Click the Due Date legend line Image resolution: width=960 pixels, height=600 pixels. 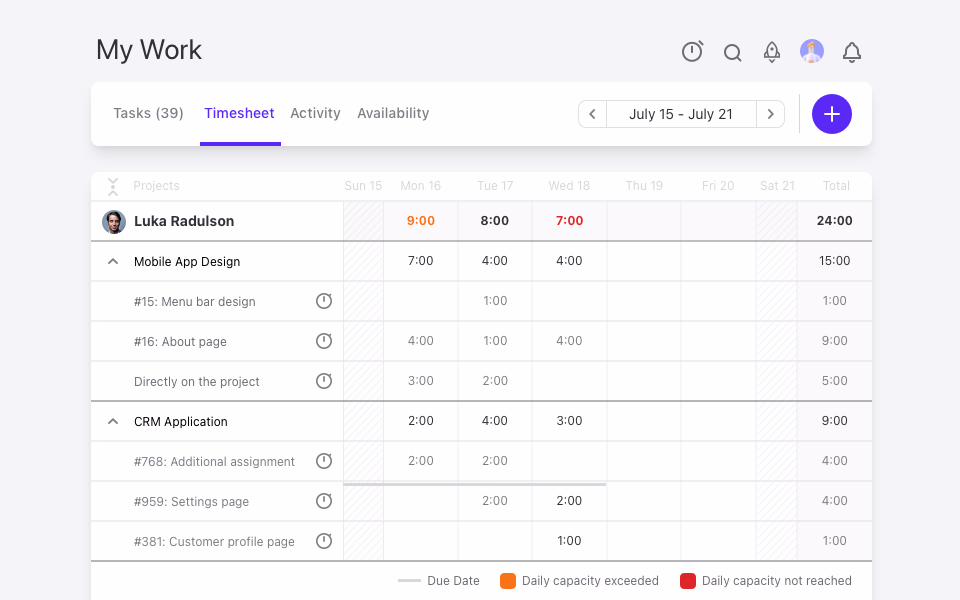point(409,580)
